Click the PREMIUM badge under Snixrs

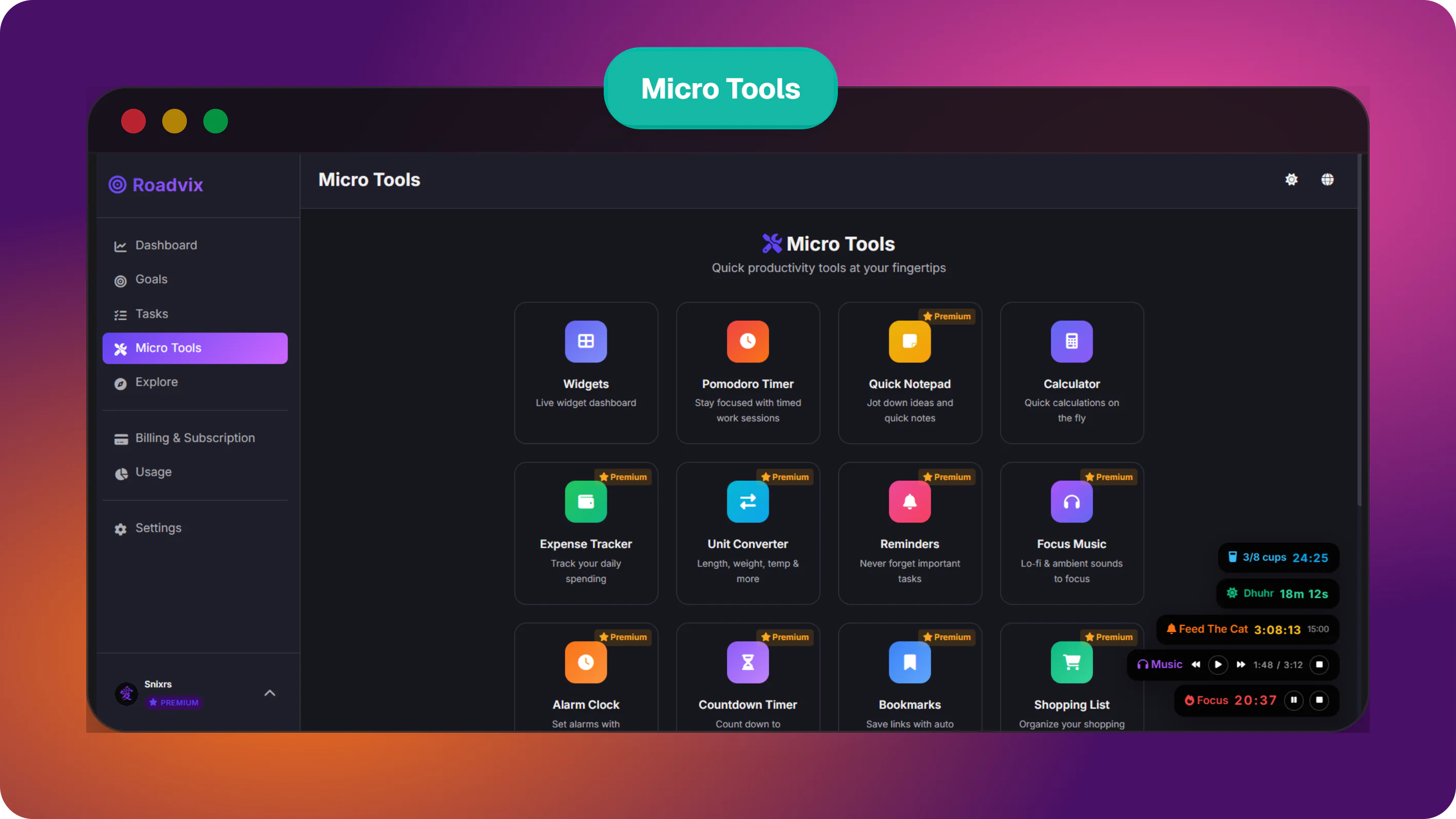pos(174,703)
